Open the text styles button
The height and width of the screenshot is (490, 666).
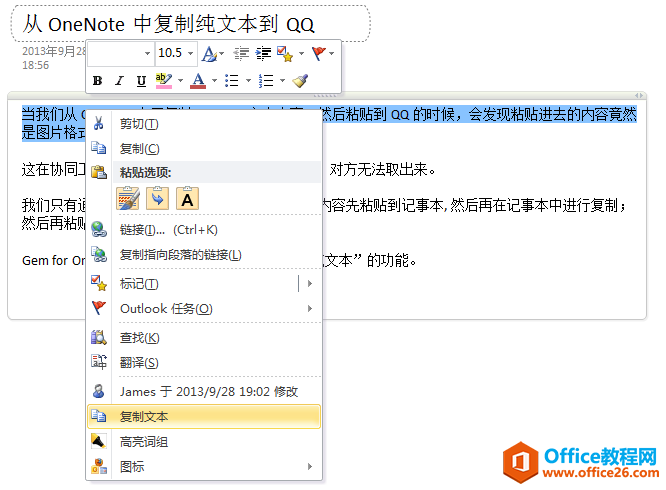(x=212, y=54)
